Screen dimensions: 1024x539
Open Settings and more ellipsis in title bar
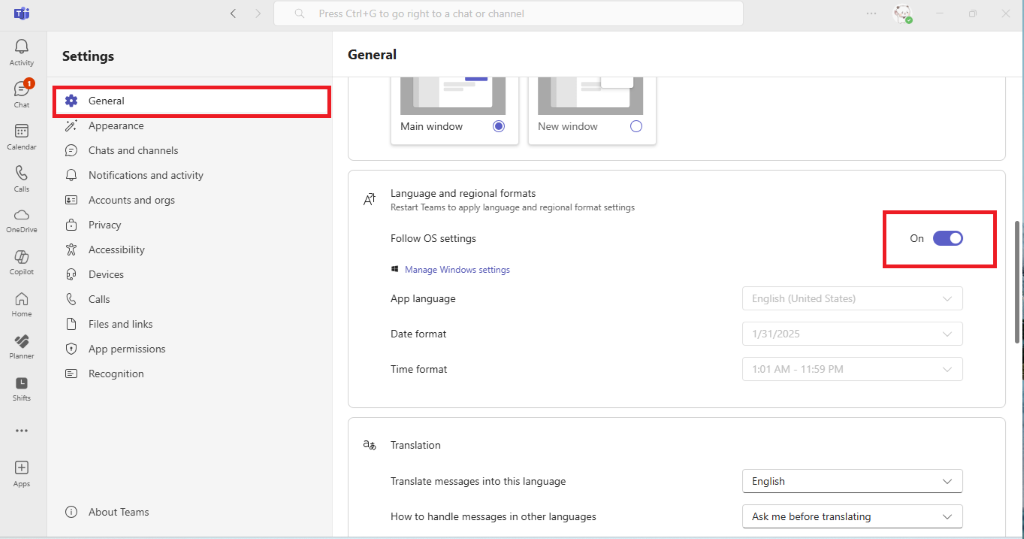click(x=871, y=13)
